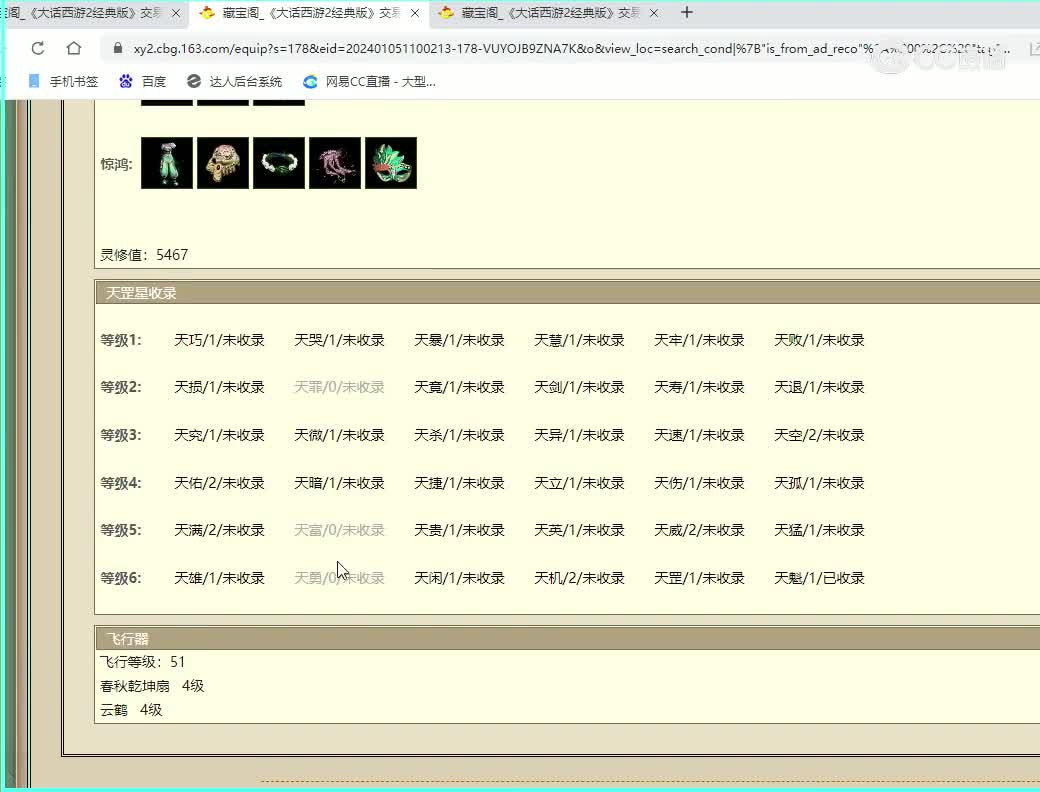Click the 天退/1/未收录 entry
The height and width of the screenshot is (792, 1040).
point(819,387)
